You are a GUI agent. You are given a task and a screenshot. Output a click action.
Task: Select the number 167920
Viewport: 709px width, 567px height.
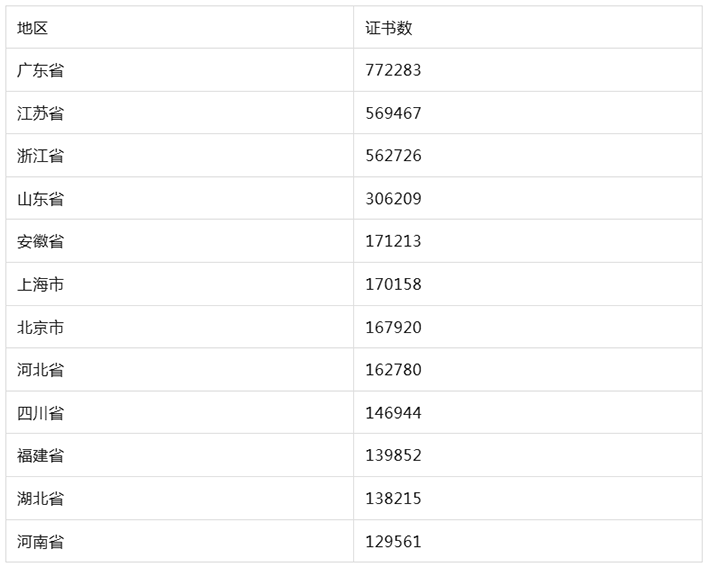coord(393,328)
